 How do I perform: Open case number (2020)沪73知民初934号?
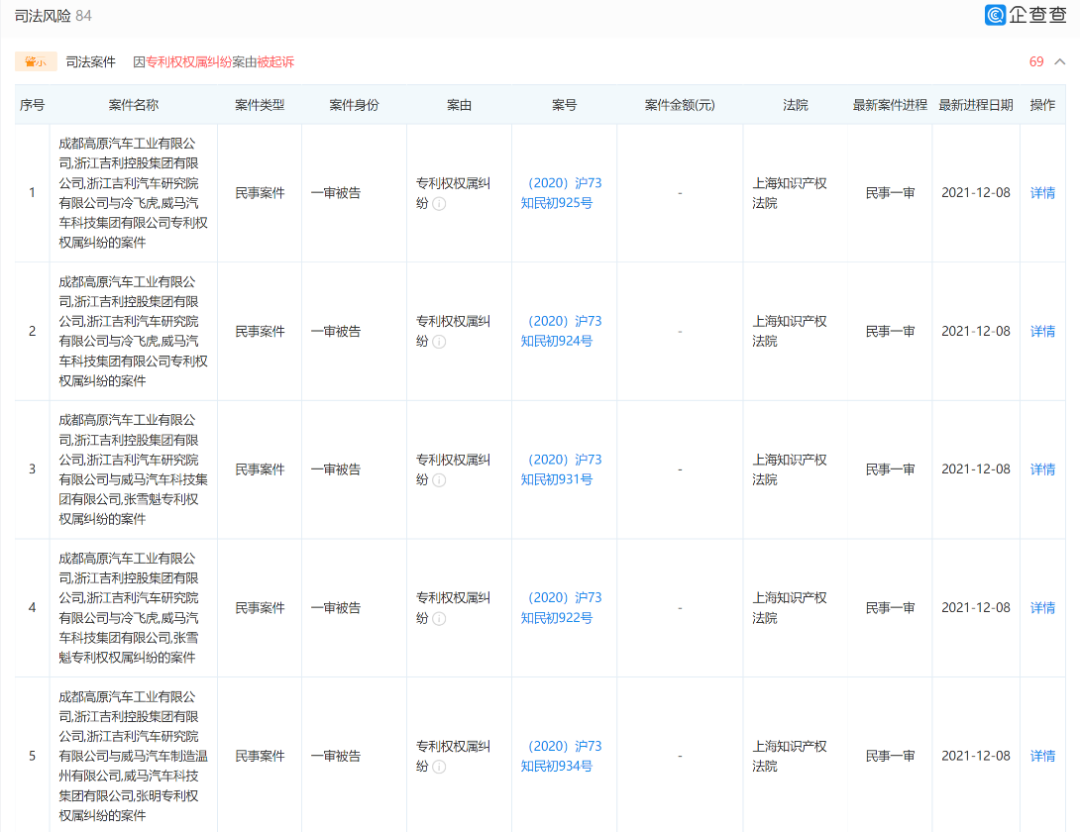[561, 756]
